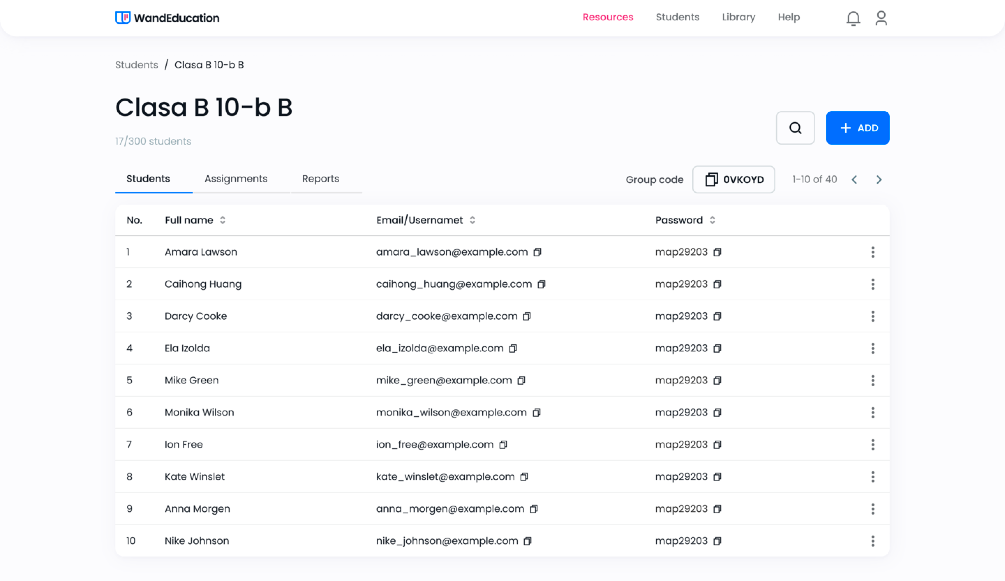Click the search magnifier button

coord(795,128)
